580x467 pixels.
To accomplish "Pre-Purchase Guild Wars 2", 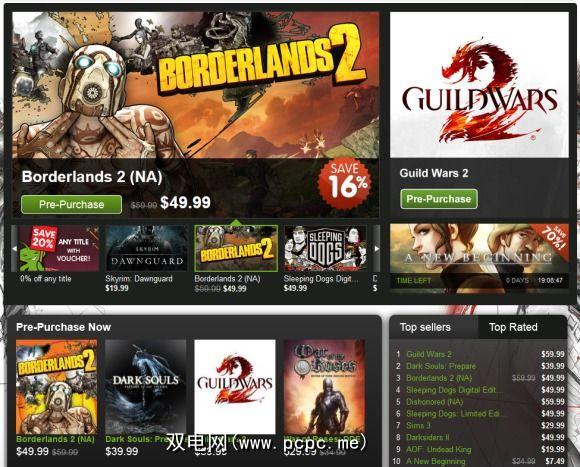I will (439, 199).
